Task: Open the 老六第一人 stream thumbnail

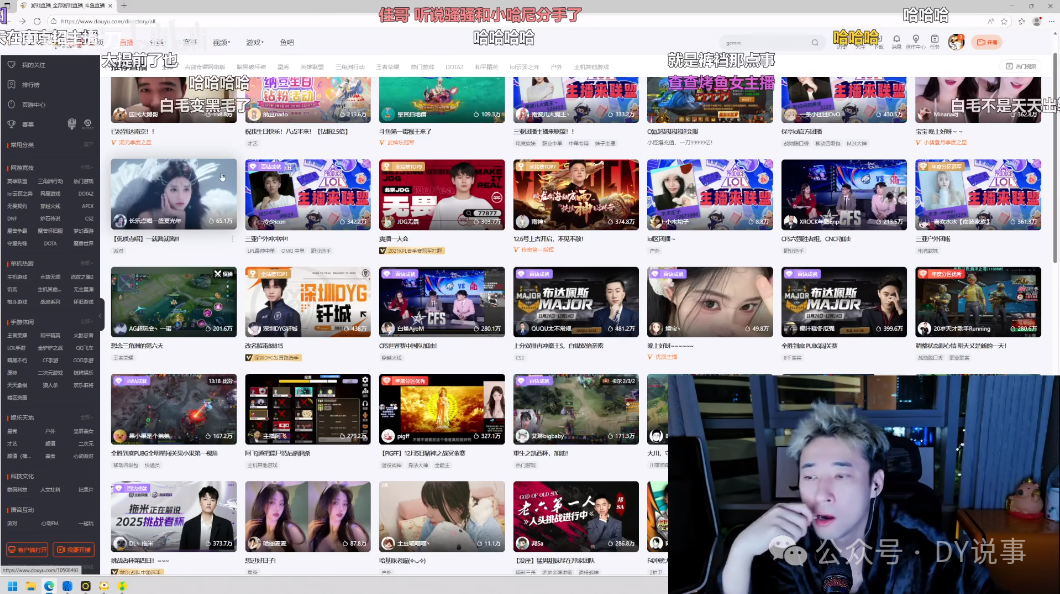Action: coord(576,516)
